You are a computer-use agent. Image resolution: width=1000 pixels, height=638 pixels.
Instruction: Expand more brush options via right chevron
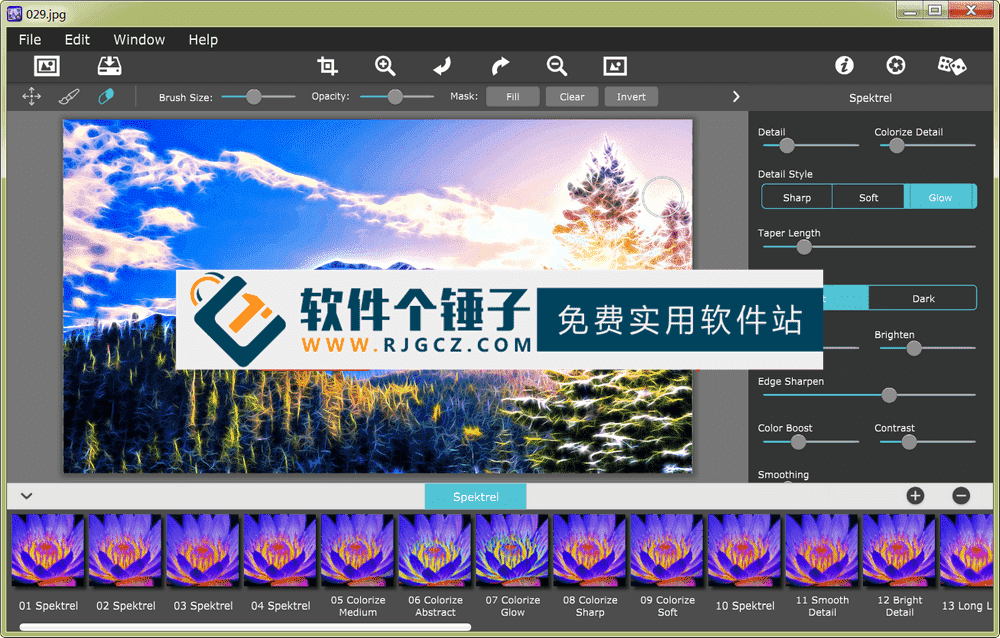(736, 97)
